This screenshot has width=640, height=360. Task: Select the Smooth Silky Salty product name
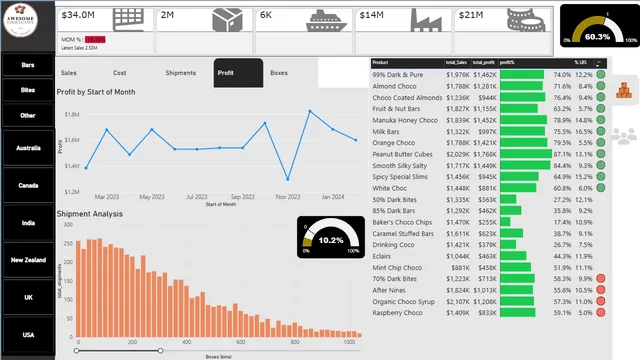click(400, 166)
